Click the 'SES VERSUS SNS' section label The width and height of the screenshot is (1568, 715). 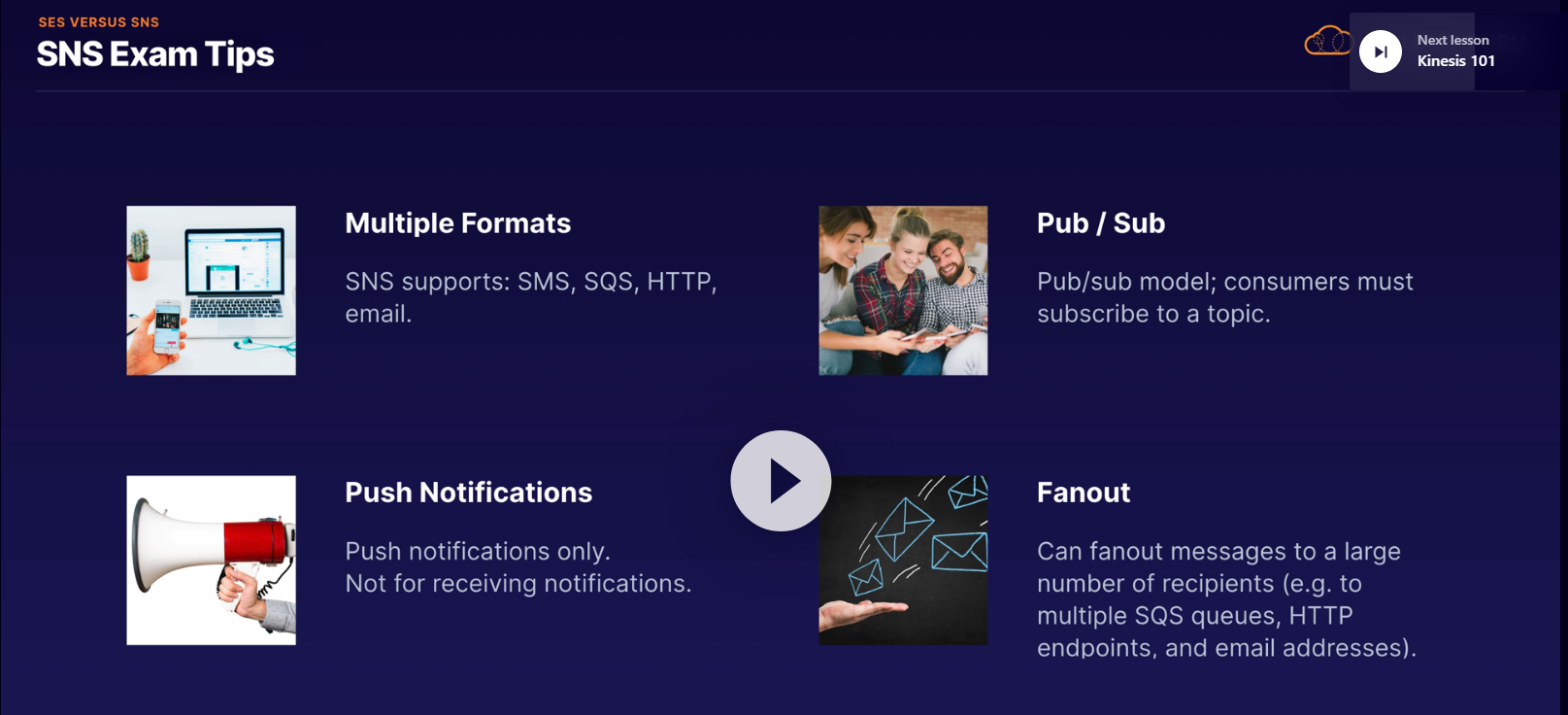pos(99,21)
